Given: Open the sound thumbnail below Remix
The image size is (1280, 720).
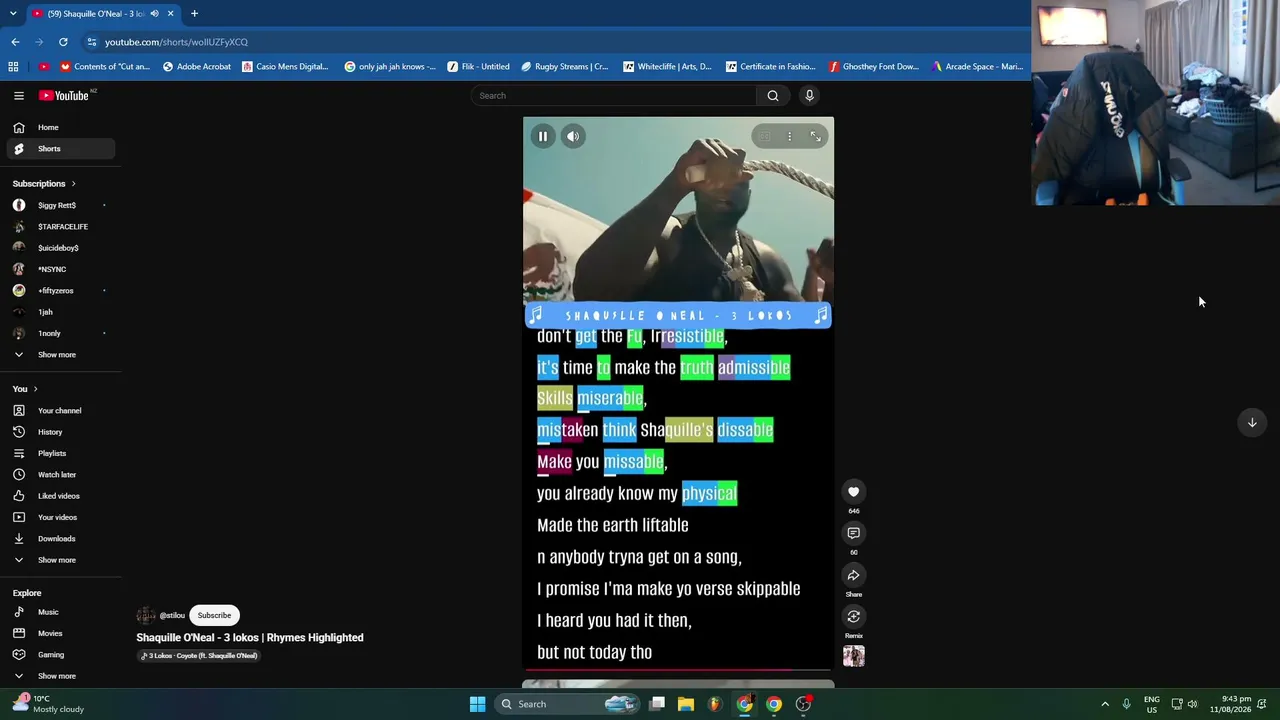Looking at the screenshot, I should [x=853, y=656].
